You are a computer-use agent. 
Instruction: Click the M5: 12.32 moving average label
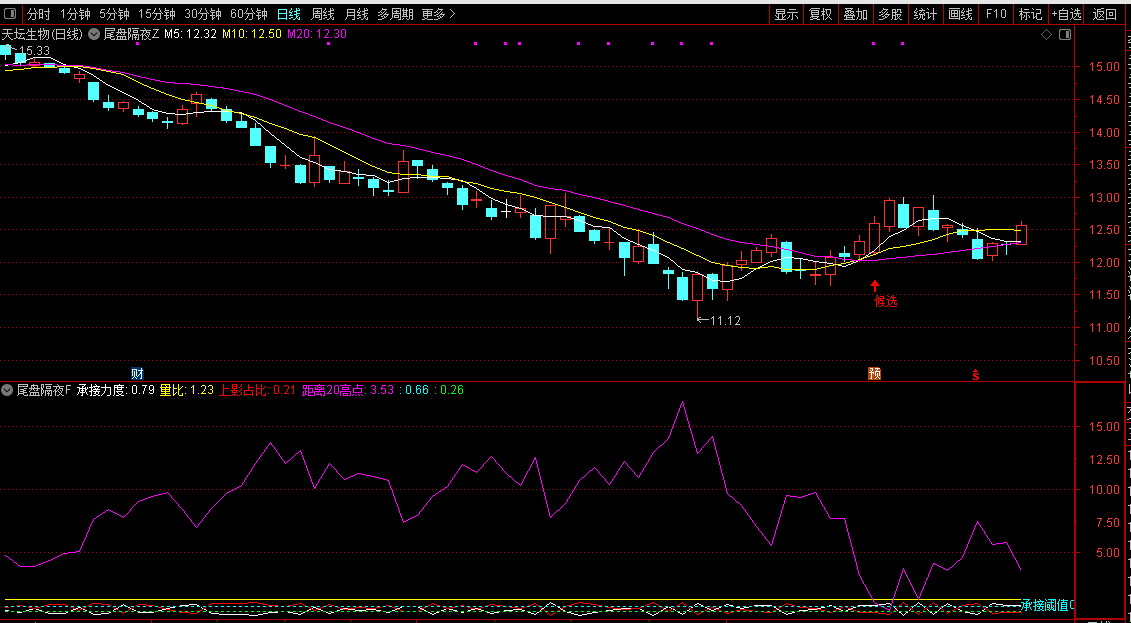pyautogui.click(x=190, y=34)
